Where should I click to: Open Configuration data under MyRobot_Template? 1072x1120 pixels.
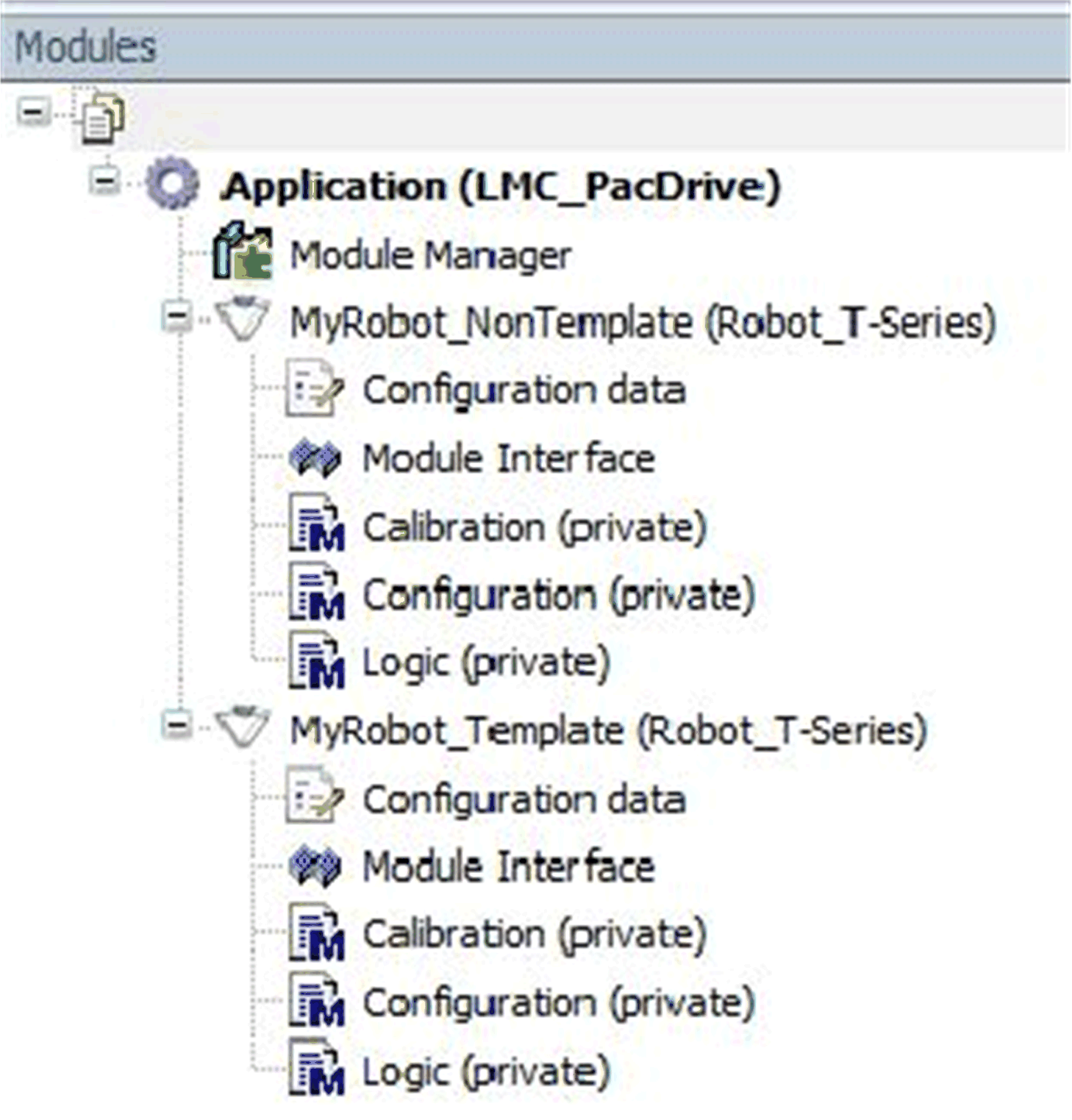(x=524, y=799)
